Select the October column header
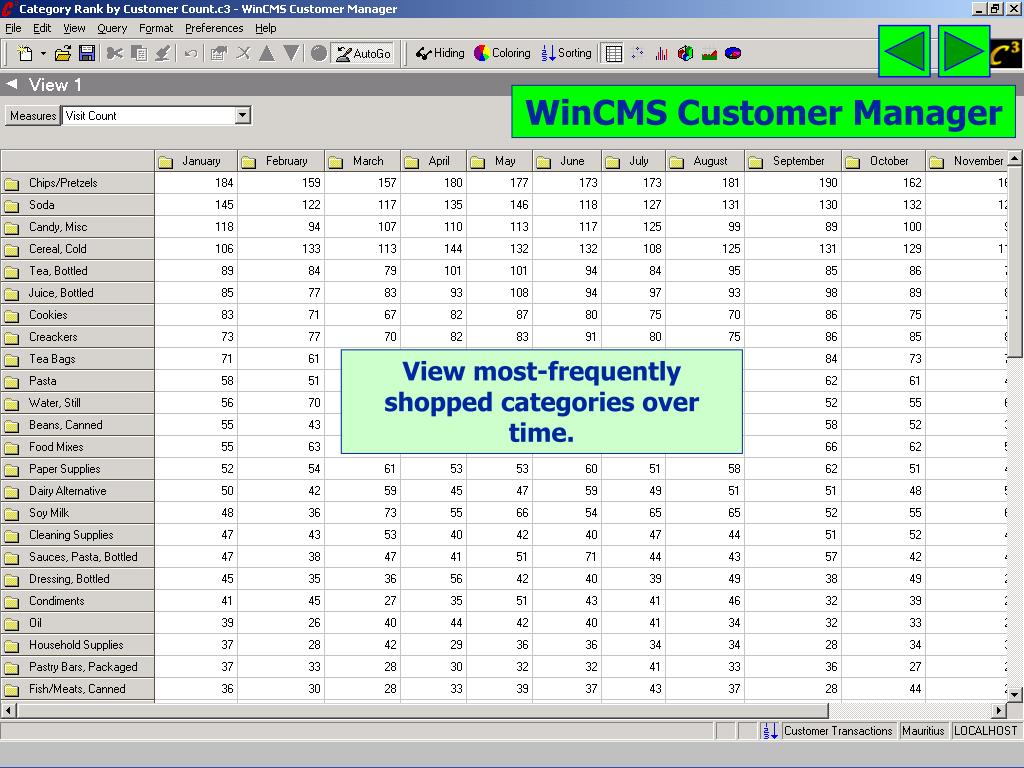 click(x=884, y=161)
